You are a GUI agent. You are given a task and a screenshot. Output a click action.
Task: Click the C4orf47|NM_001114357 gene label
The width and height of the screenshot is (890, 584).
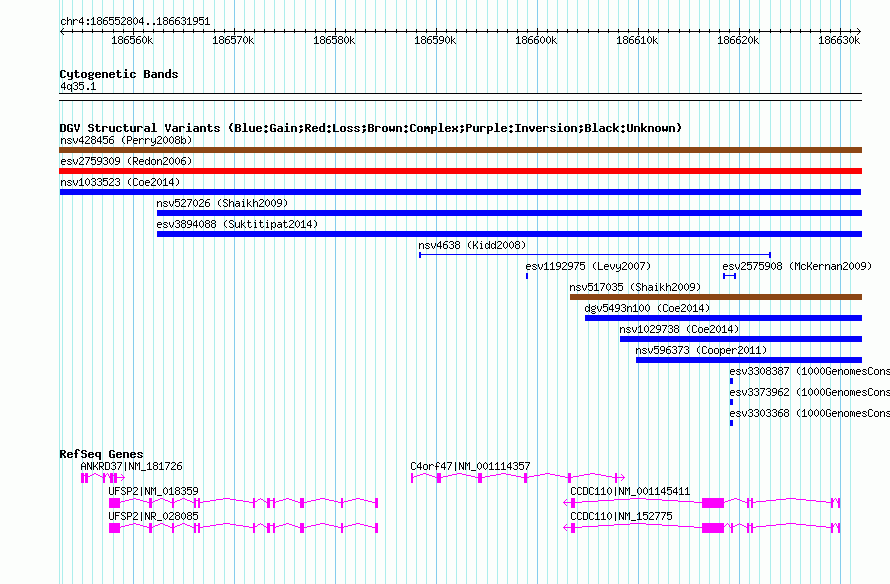(x=470, y=466)
